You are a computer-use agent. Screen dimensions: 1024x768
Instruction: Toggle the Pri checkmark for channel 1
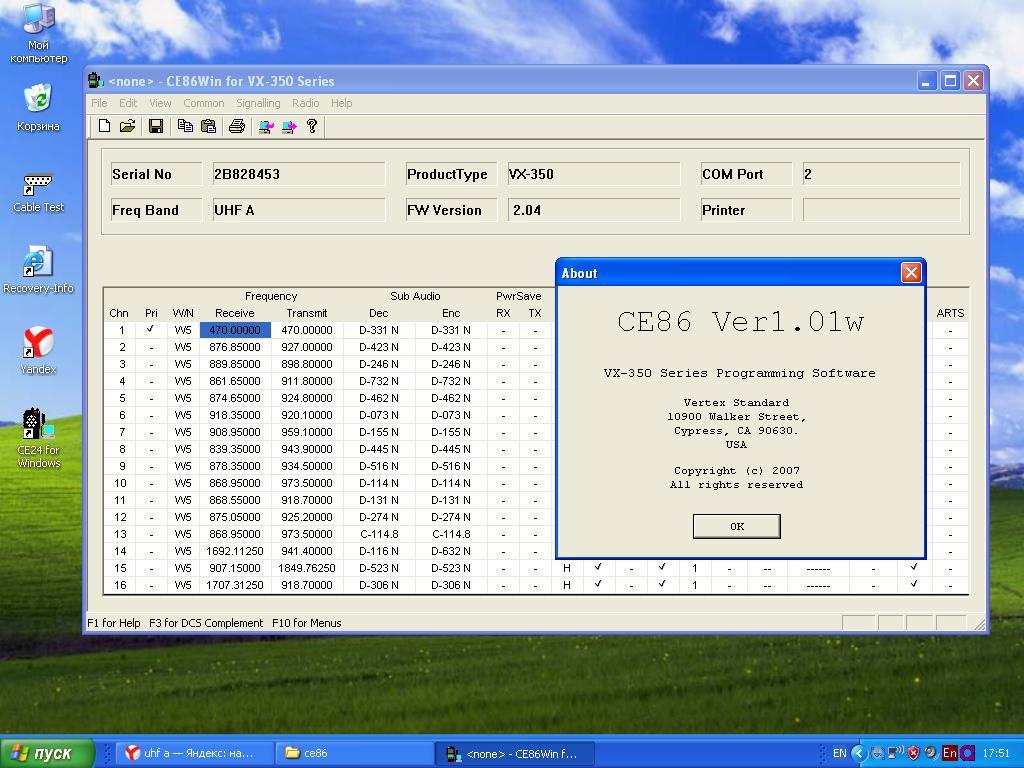(x=151, y=330)
